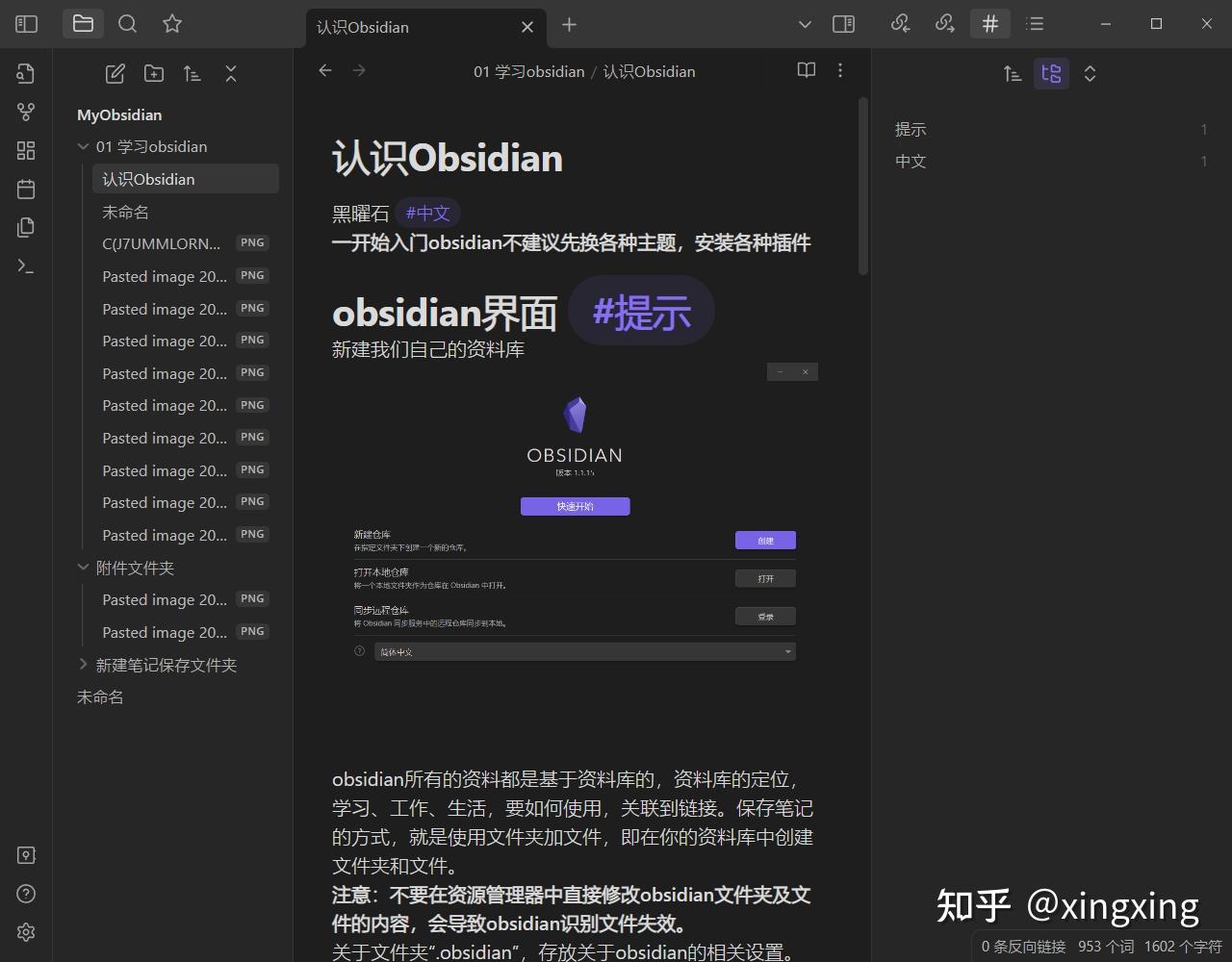Open the command palette
This screenshot has height=962, width=1232.
[x=25, y=267]
